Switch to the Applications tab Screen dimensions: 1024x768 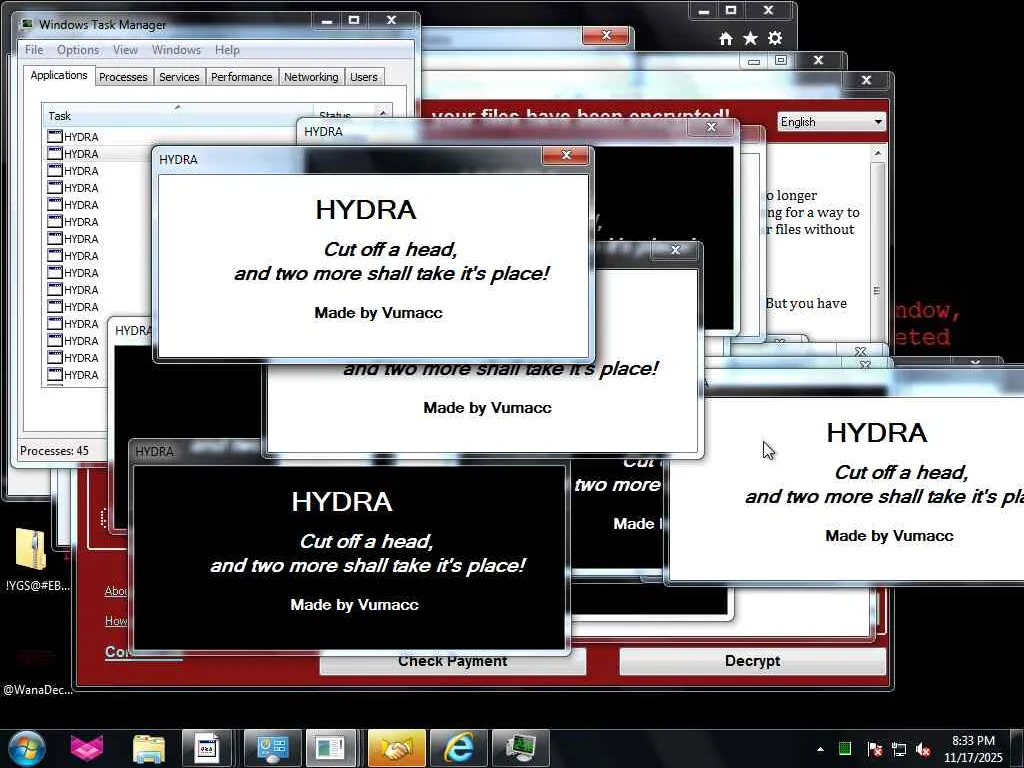pyautogui.click(x=59, y=75)
